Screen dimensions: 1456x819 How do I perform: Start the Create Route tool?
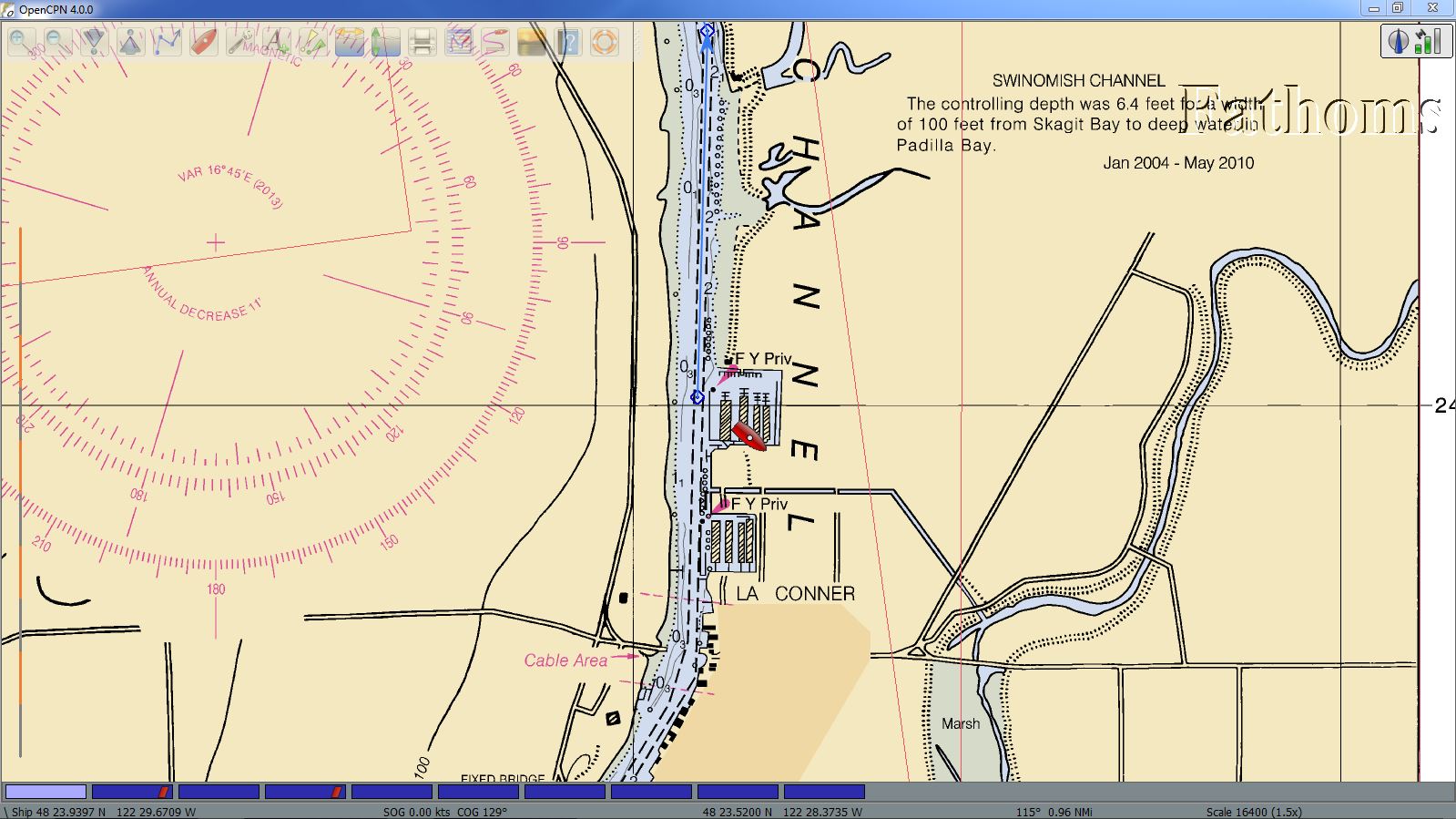[x=167, y=42]
